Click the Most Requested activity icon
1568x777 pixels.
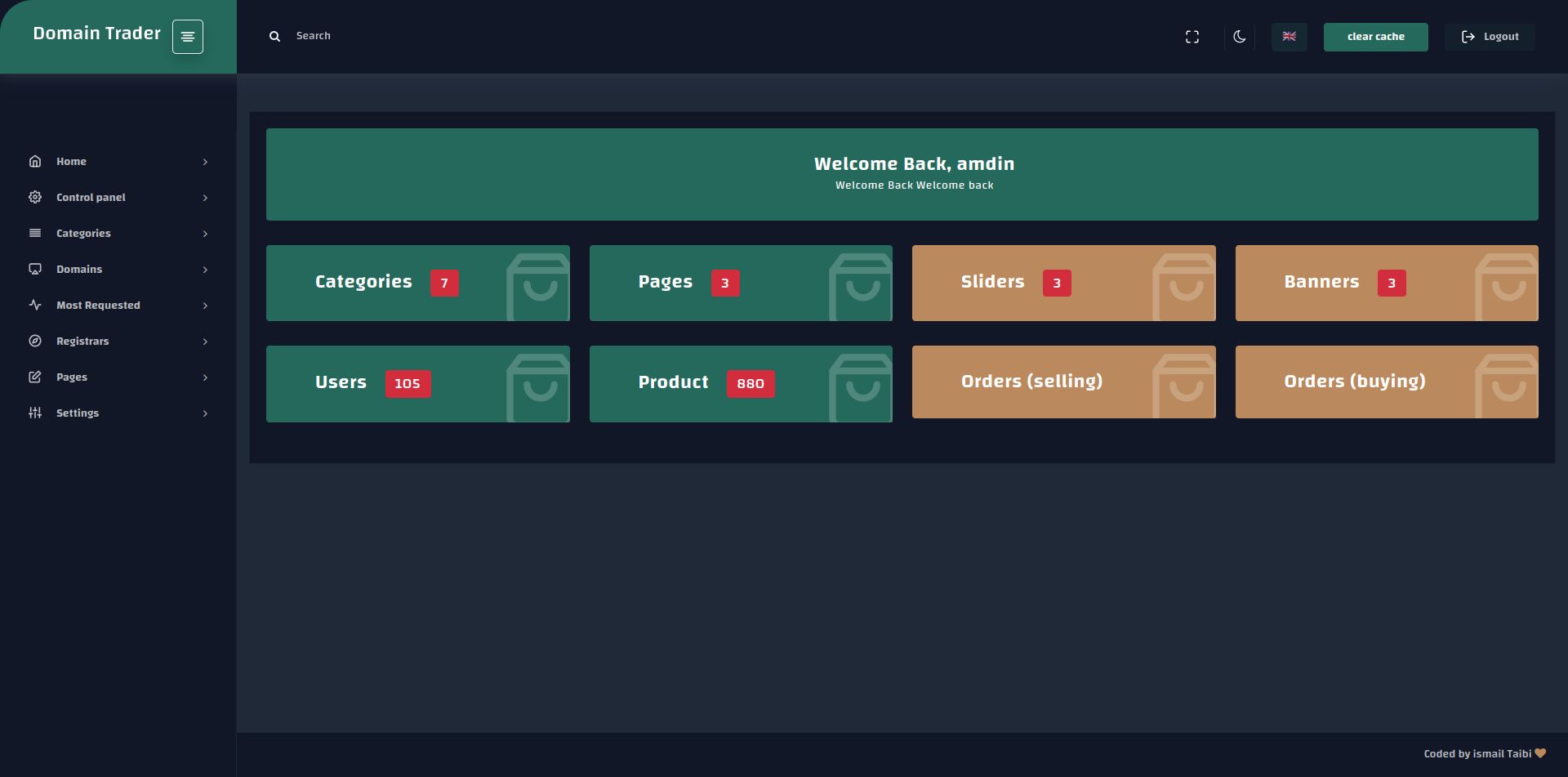coord(35,305)
